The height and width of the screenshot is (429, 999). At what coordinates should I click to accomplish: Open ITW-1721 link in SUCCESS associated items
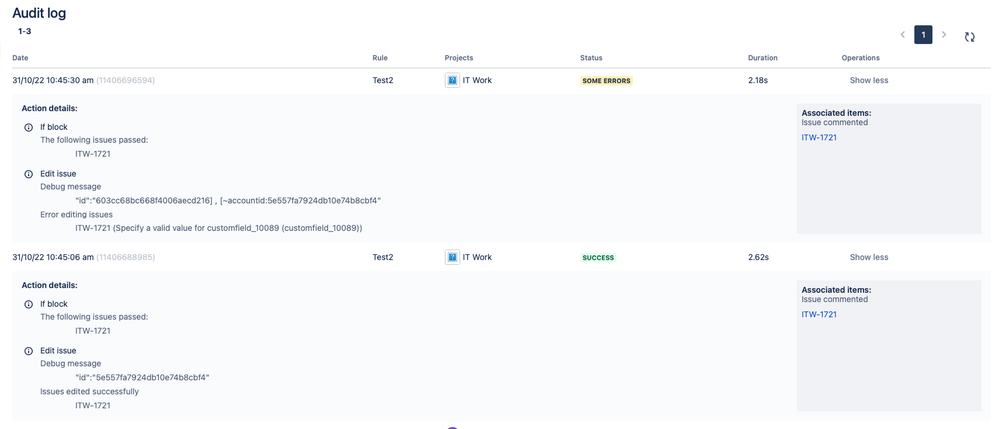click(819, 314)
